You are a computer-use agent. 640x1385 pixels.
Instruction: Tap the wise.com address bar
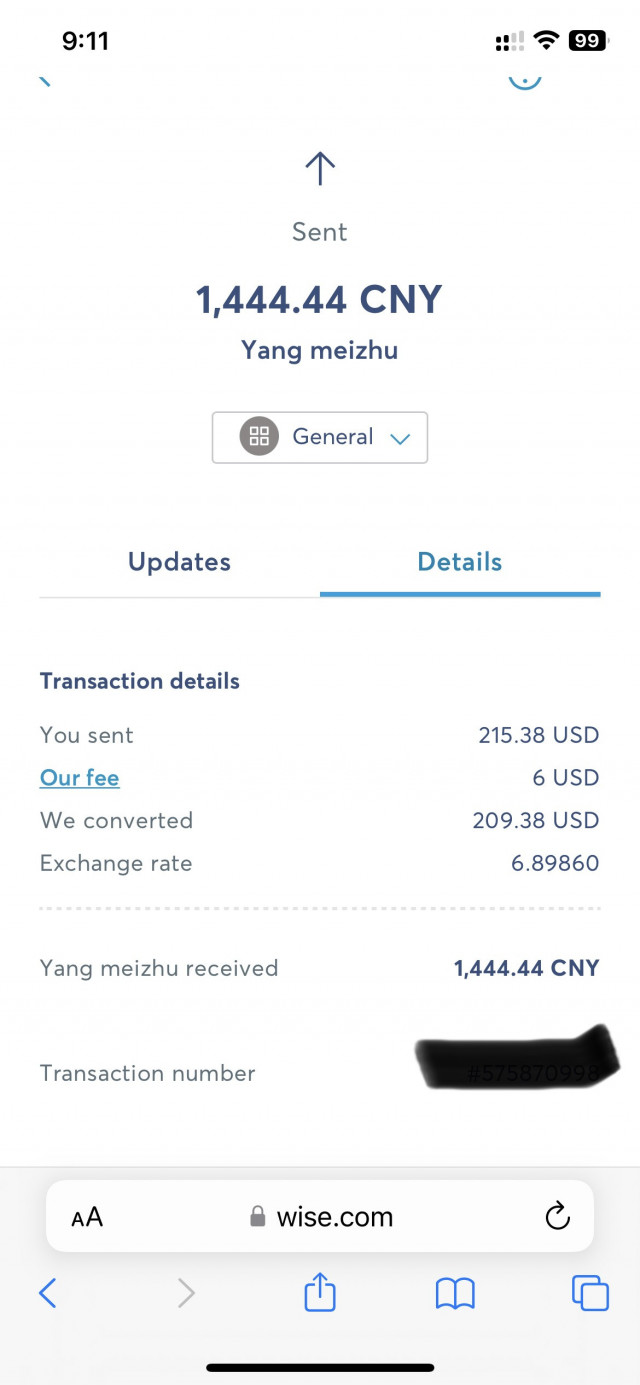(320, 1217)
